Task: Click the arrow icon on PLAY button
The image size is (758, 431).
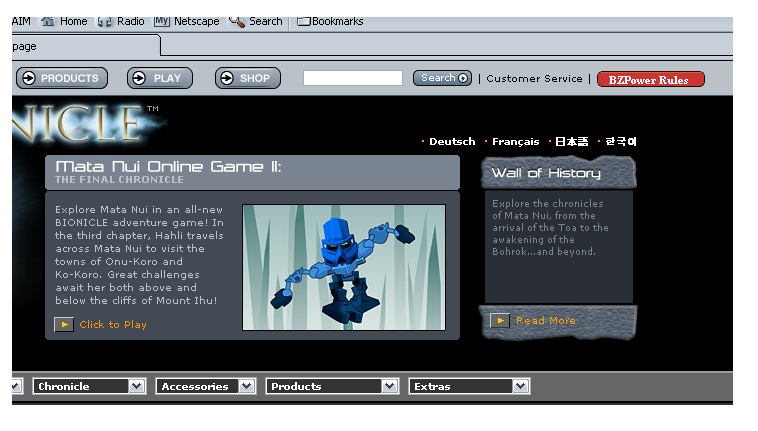Action: coord(139,78)
